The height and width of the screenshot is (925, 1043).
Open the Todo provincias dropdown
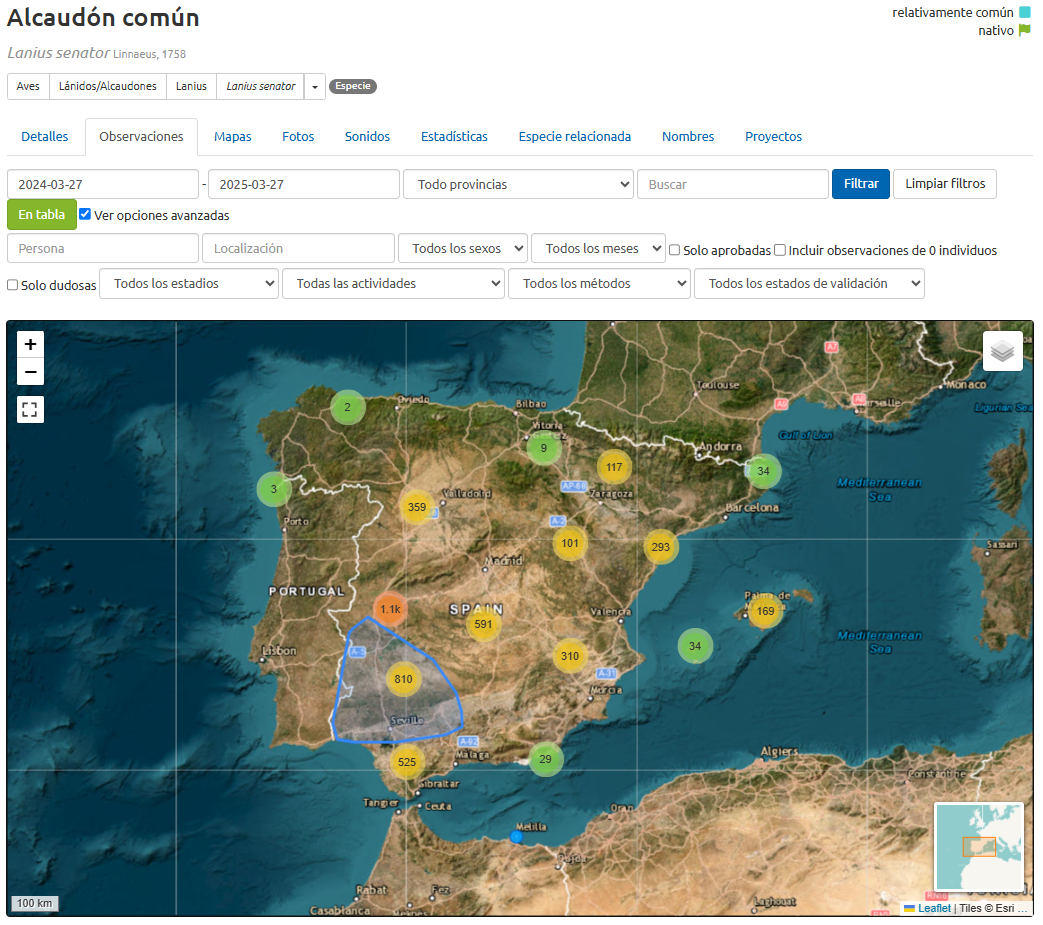[518, 184]
